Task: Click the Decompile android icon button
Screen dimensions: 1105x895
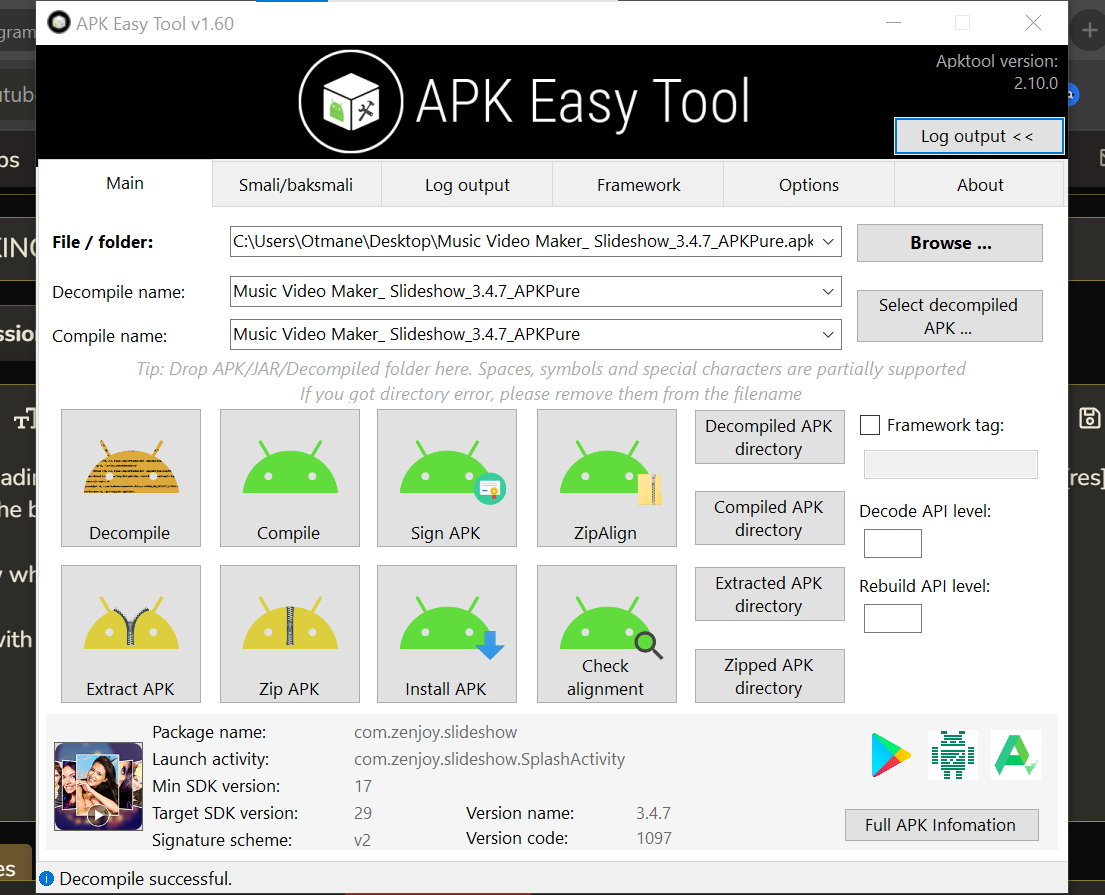Action: (x=131, y=478)
